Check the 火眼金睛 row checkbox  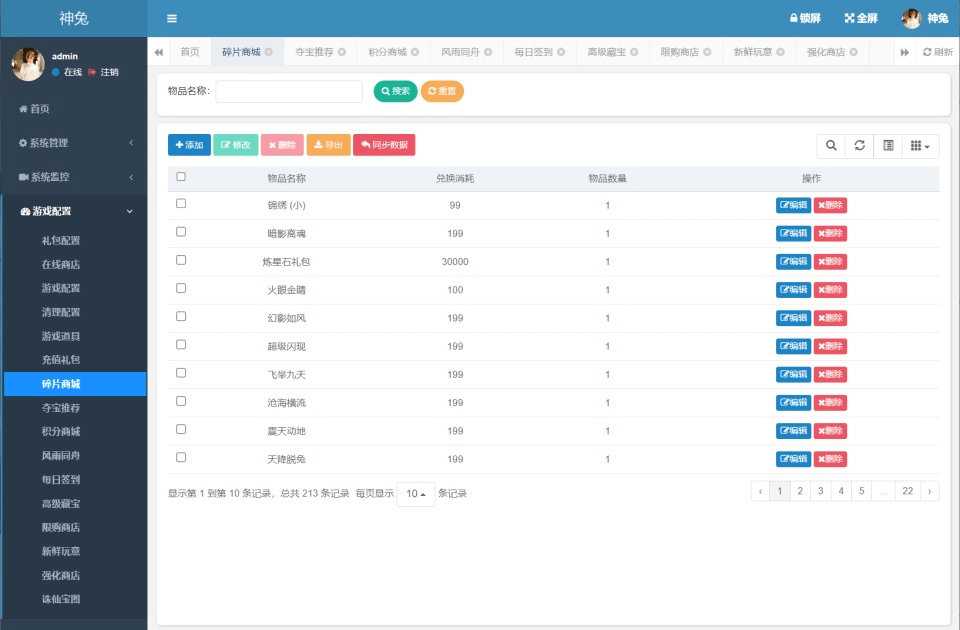[181, 288]
